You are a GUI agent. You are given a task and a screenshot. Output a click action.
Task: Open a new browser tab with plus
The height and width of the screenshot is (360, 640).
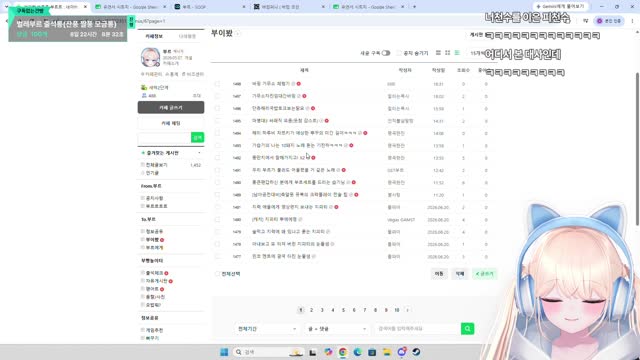pos(414,7)
